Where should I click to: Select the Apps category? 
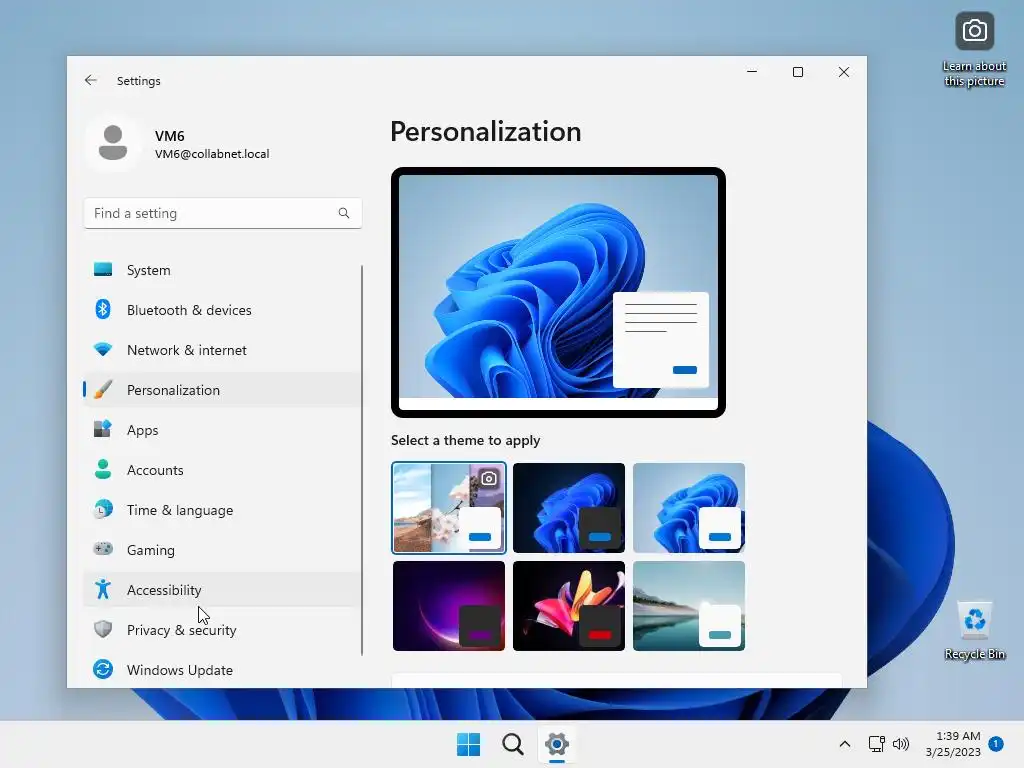click(x=222, y=430)
